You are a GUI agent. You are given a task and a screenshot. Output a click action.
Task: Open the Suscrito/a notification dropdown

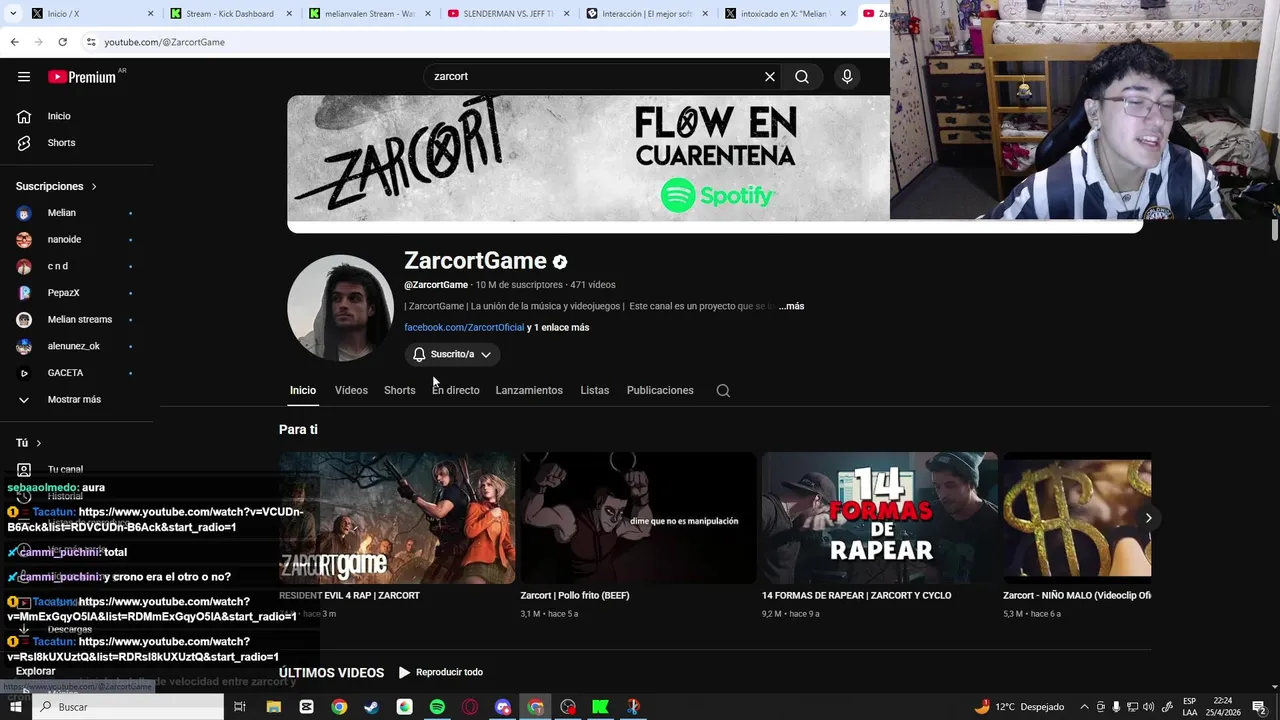[x=452, y=354]
